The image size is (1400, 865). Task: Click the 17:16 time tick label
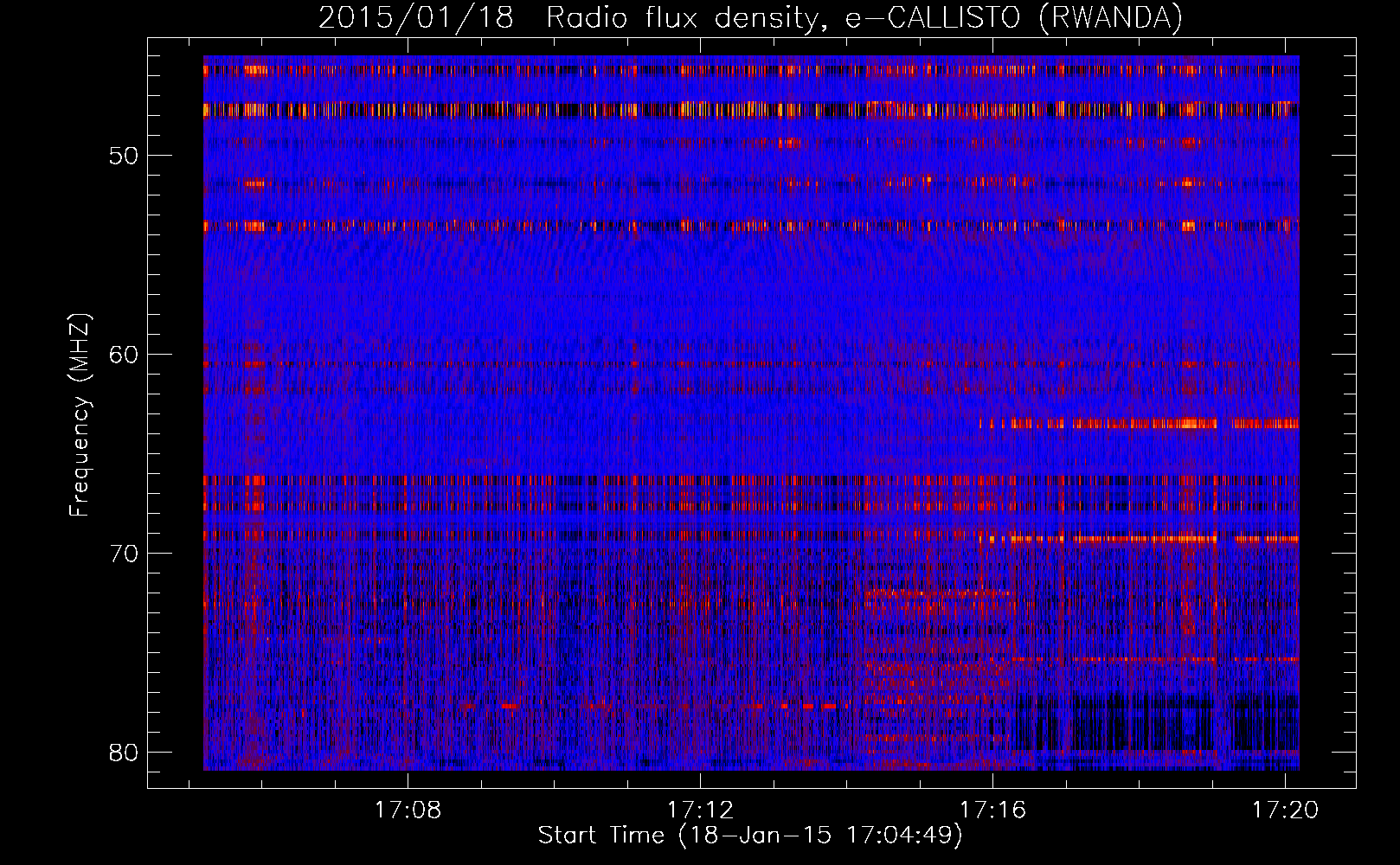point(992,810)
